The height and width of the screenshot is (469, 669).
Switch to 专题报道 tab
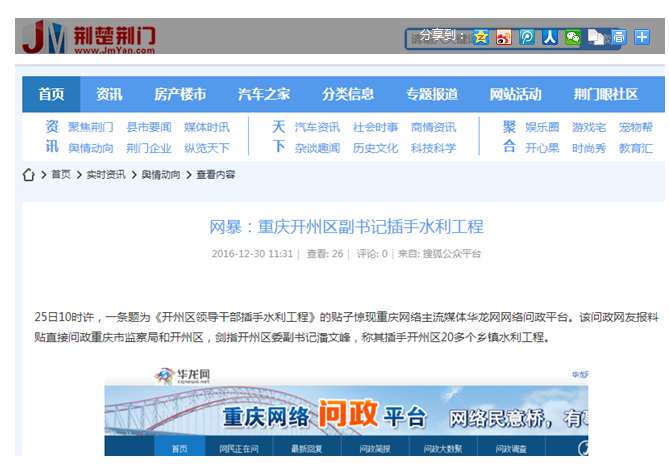[432, 95]
